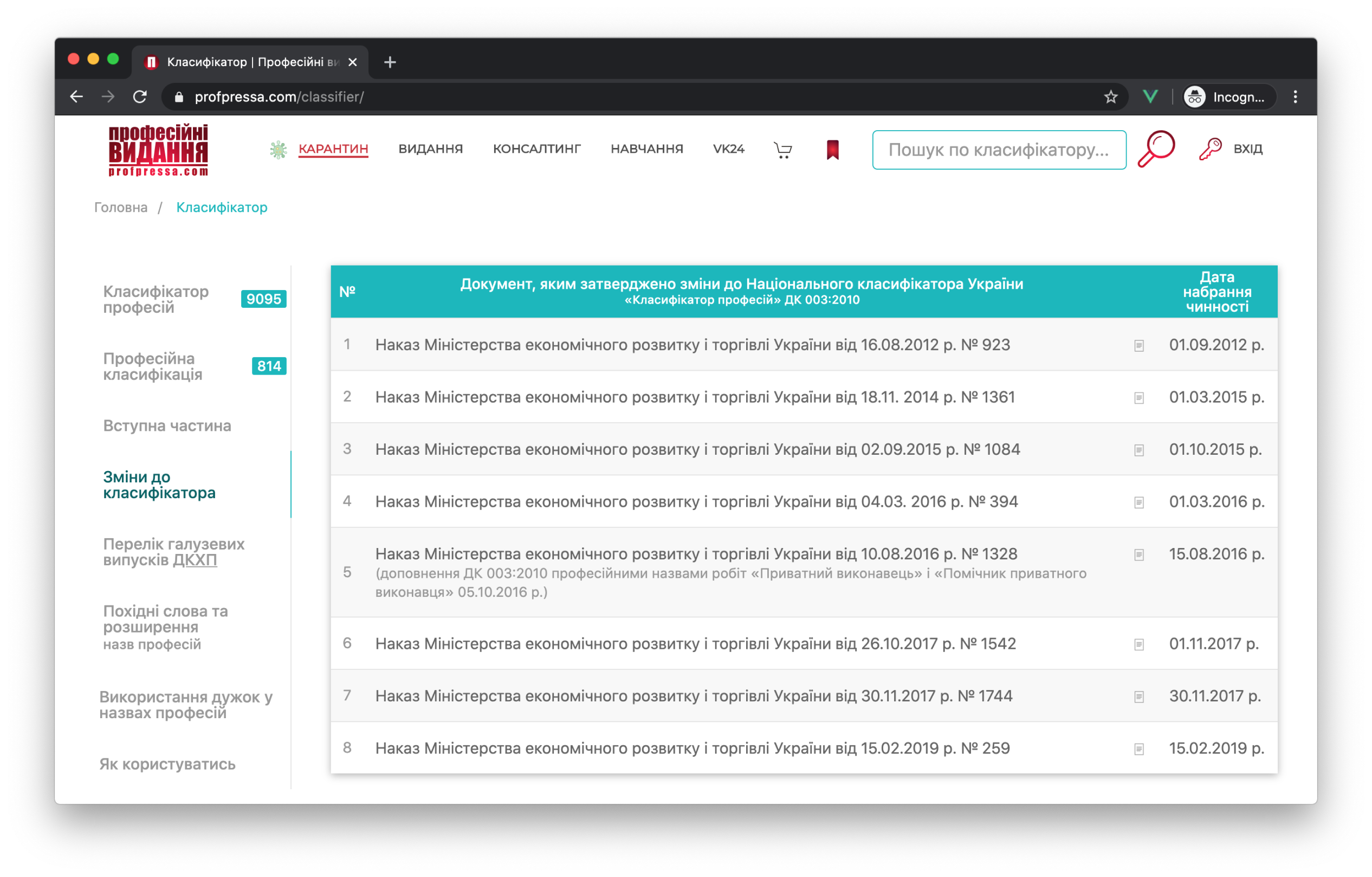1372x877 pixels.
Task: Click the green V extension icon
Action: [1150, 97]
